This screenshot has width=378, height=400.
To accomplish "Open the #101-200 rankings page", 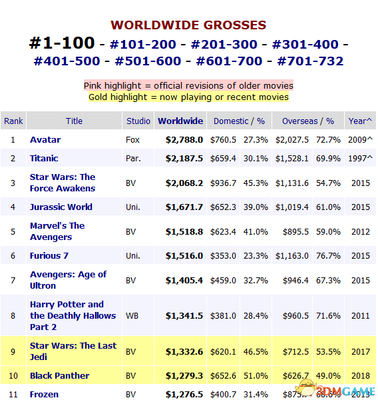I will 143,44.
